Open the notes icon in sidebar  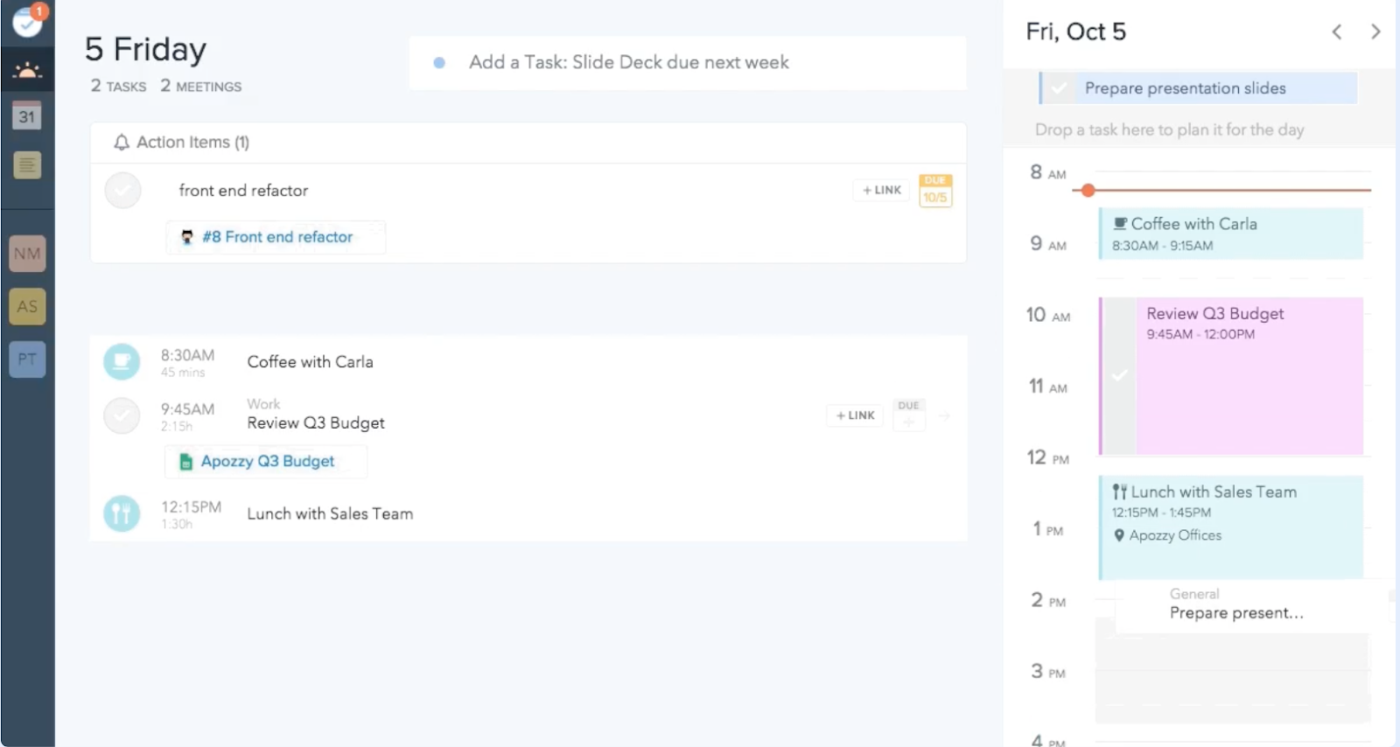point(27,164)
